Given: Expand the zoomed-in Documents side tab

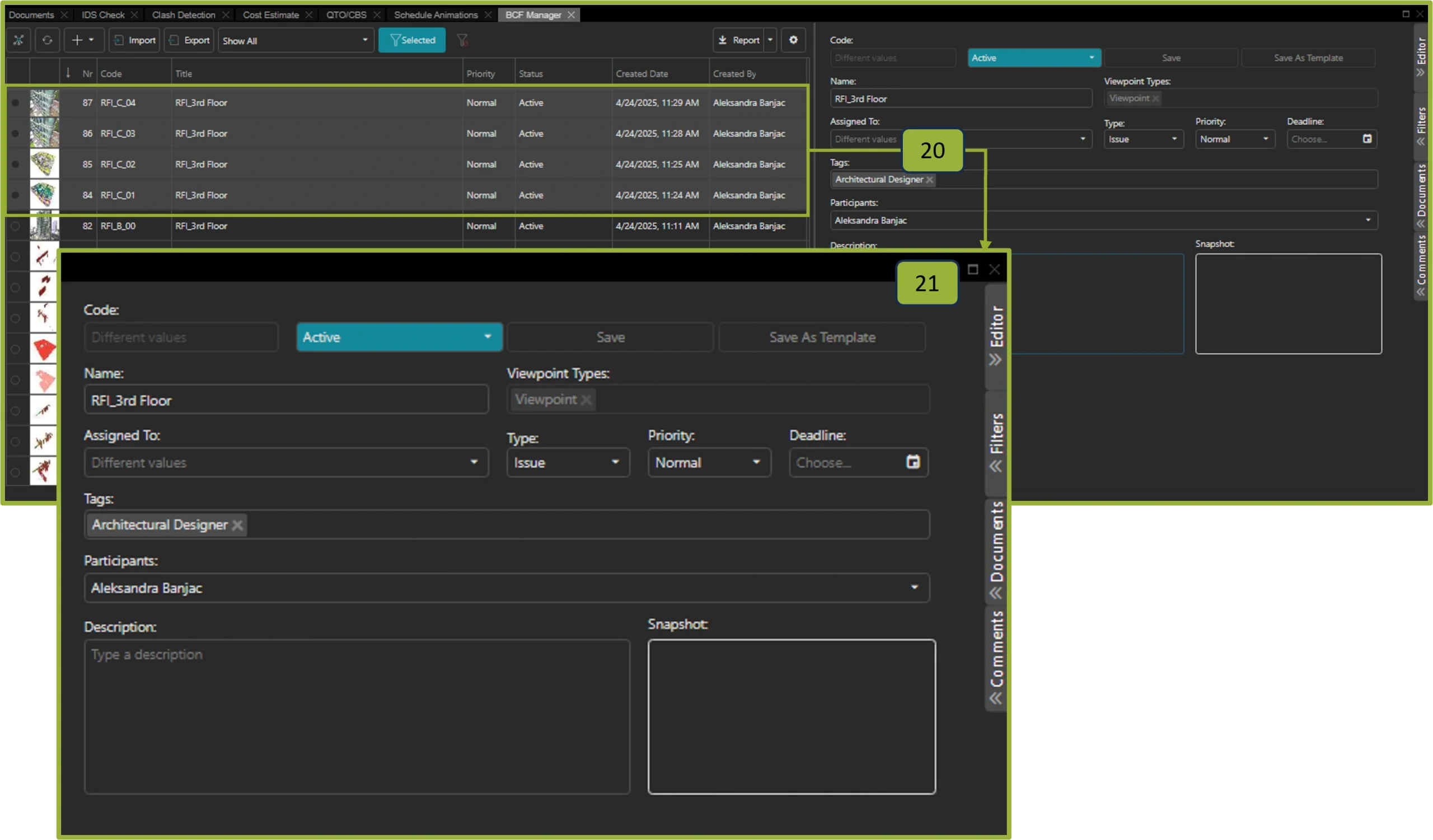Looking at the screenshot, I should [x=996, y=550].
